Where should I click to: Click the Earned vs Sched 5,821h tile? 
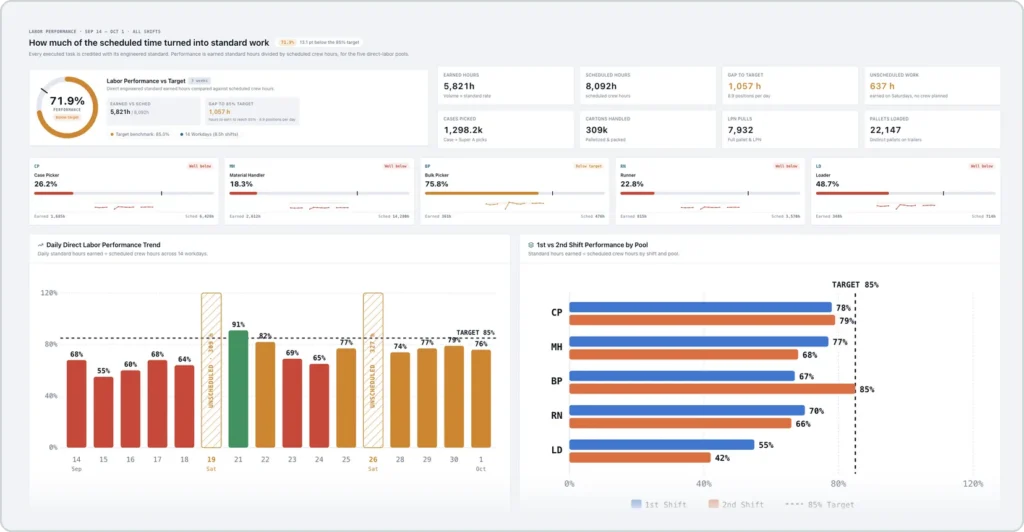click(x=153, y=111)
